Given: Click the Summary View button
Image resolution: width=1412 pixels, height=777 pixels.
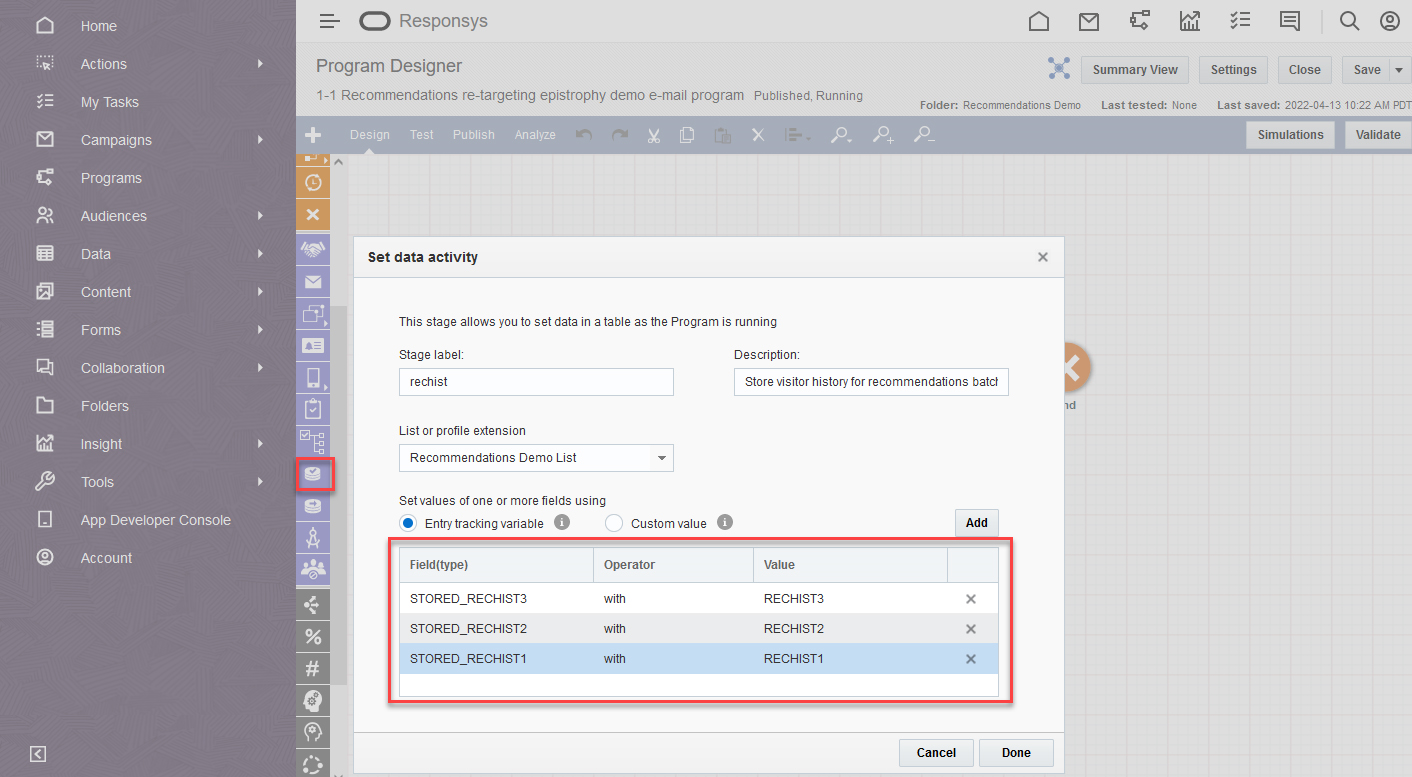Looking at the screenshot, I should (1135, 70).
